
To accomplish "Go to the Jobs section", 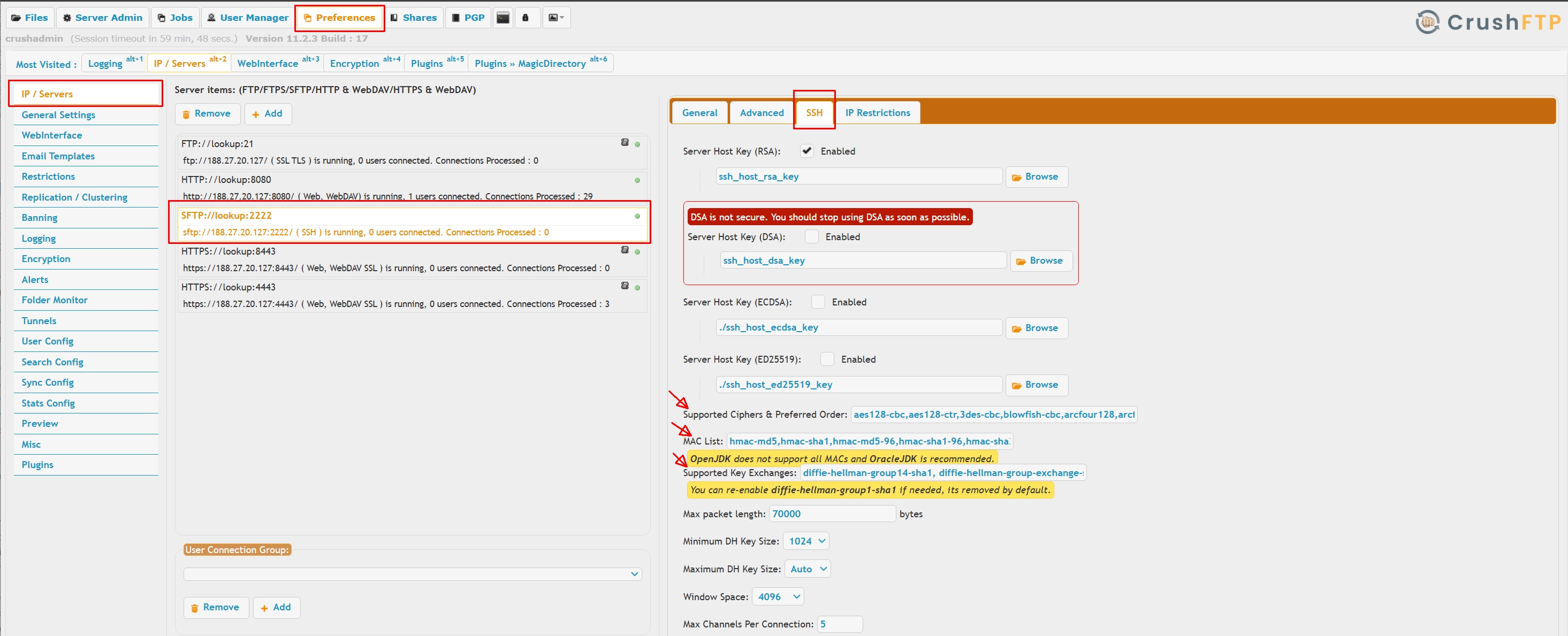I will pos(174,18).
